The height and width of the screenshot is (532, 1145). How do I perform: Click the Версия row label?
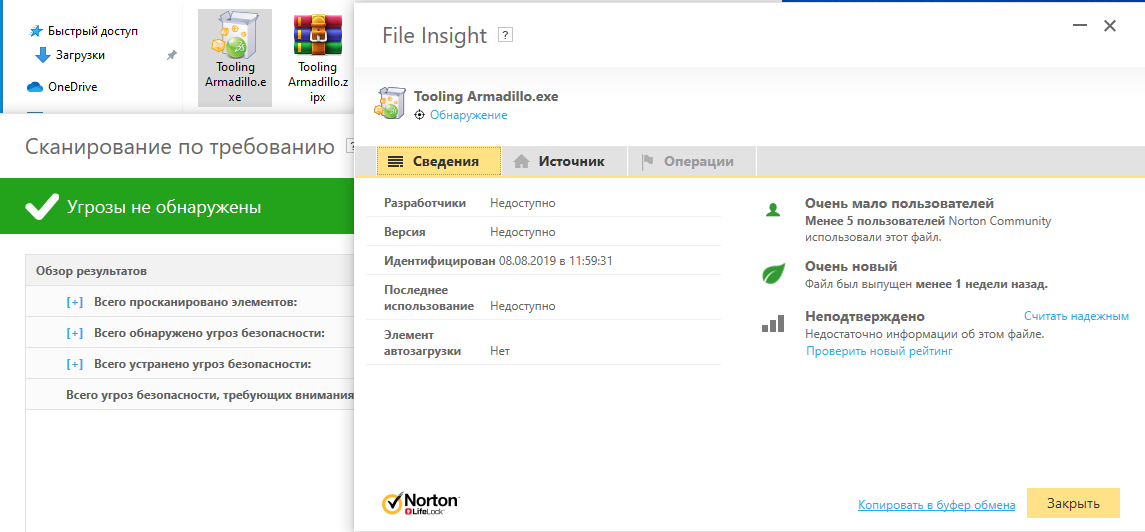point(405,232)
